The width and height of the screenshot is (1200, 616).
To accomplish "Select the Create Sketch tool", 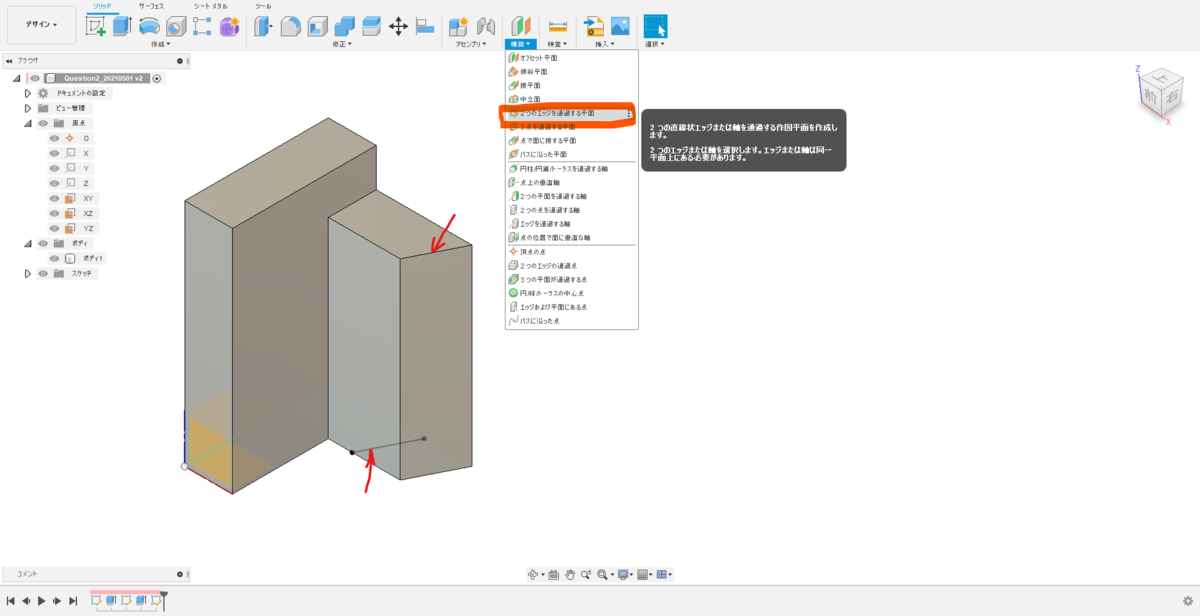I will point(96,27).
